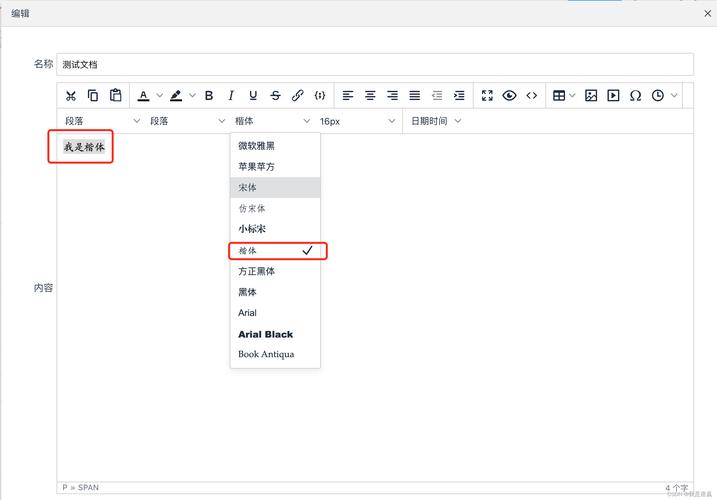Toggle the preview eye icon
Screen dimensions: 717x500
510,96
